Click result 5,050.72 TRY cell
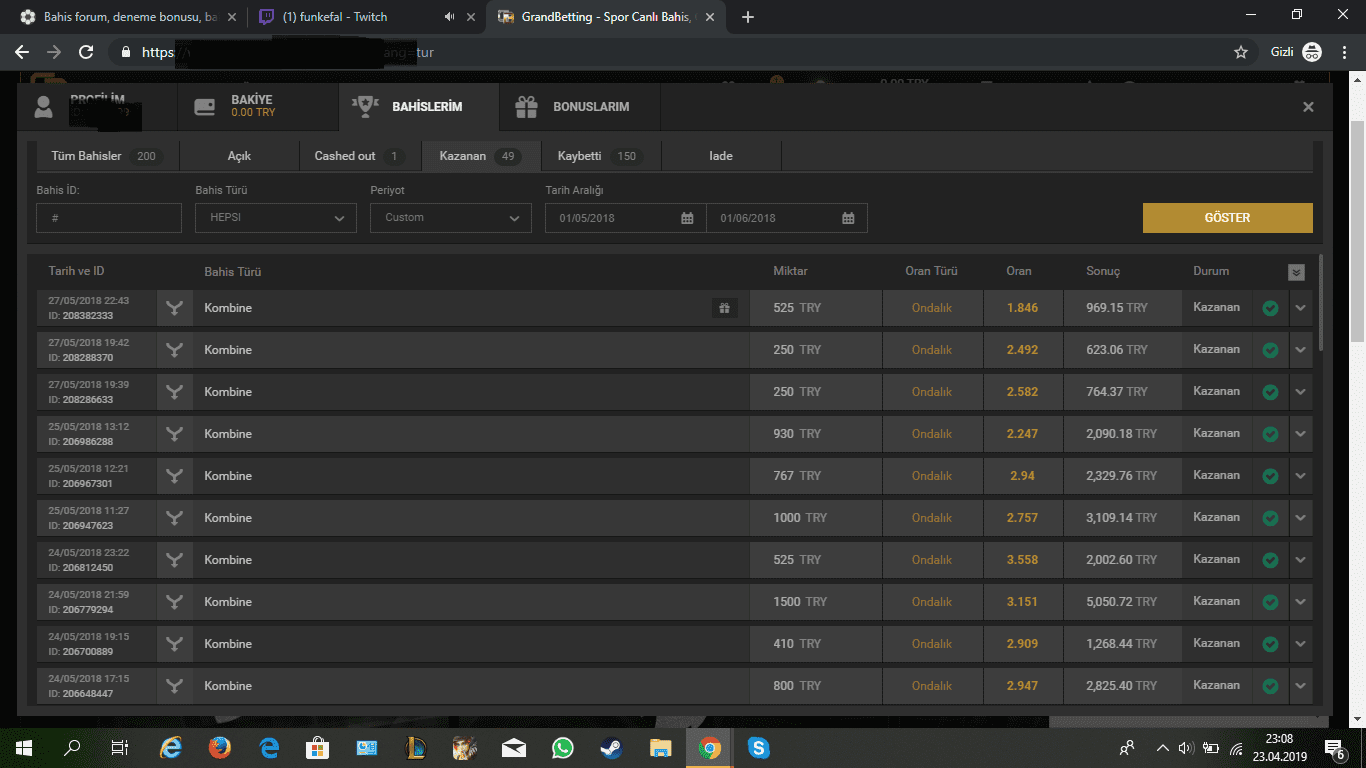Image resolution: width=1366 pixels, height=768 pixels. (x=1122, y=602)
